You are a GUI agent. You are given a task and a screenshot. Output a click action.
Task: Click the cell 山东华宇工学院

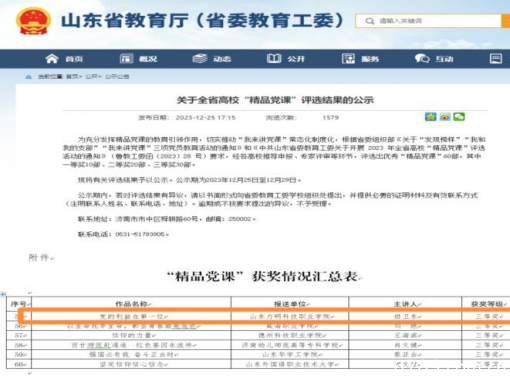point(290,355)
